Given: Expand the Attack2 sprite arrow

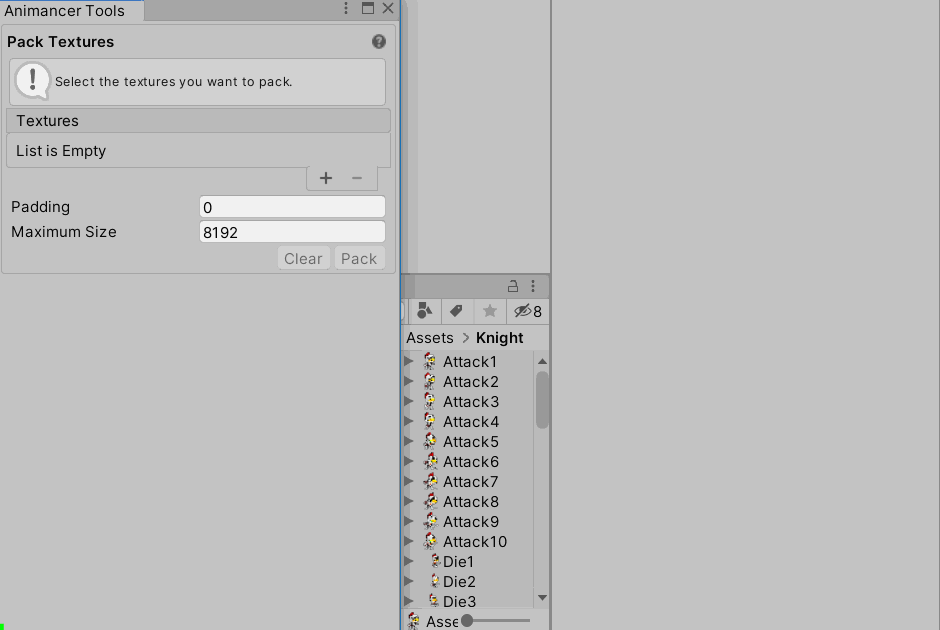Looking at the screenshot, I should coord(409,381).
